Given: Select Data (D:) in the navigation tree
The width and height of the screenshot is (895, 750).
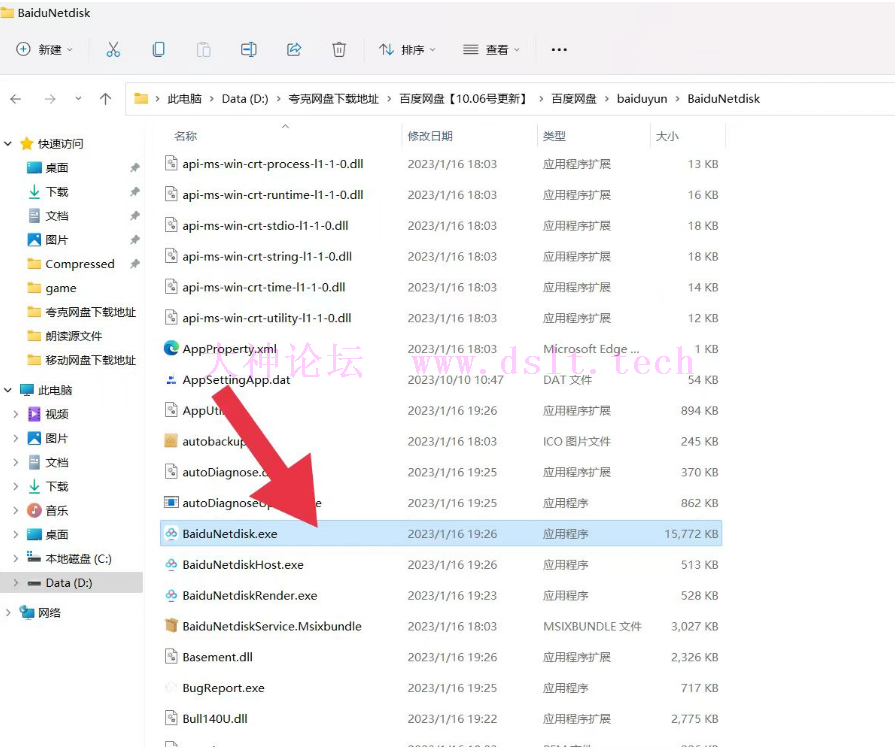Looking at the screenshot, I should (x=71, y=583).
